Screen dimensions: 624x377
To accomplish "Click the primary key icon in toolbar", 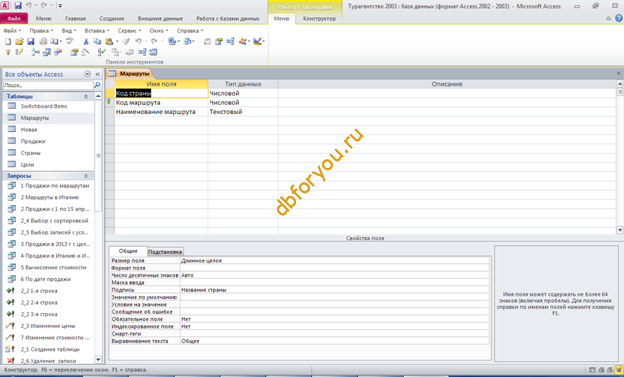I will tap(8, 52).
